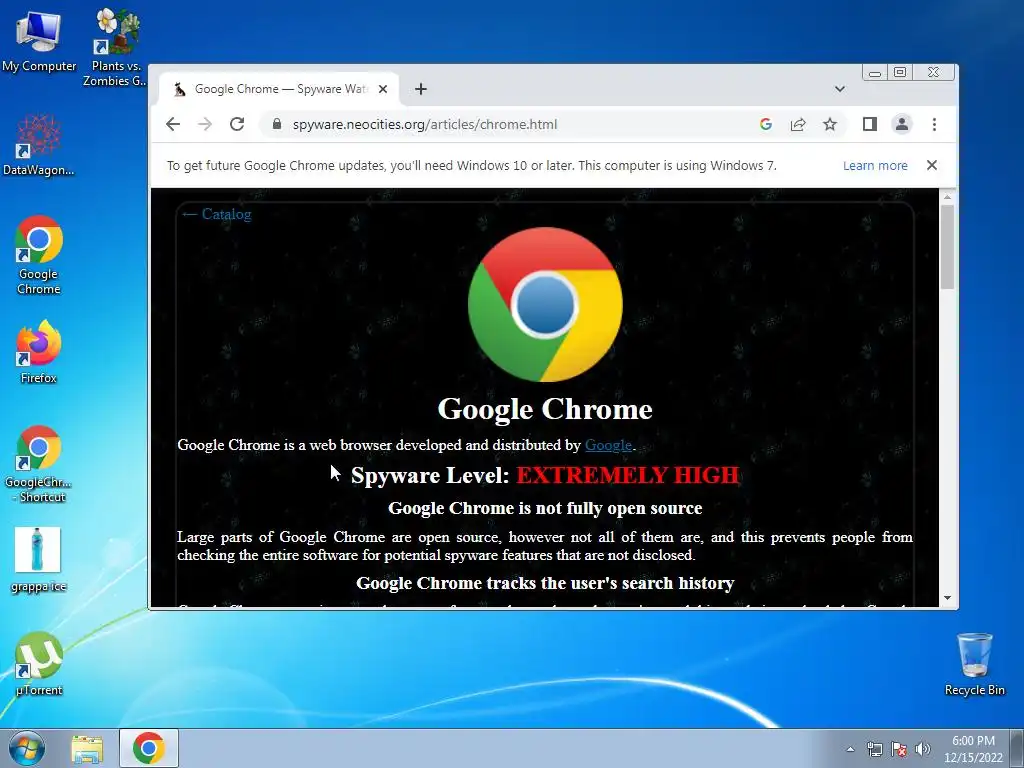Share this page using the share icon
The width and height of the screenshot is (1024, 768).
tap(797, 124)
